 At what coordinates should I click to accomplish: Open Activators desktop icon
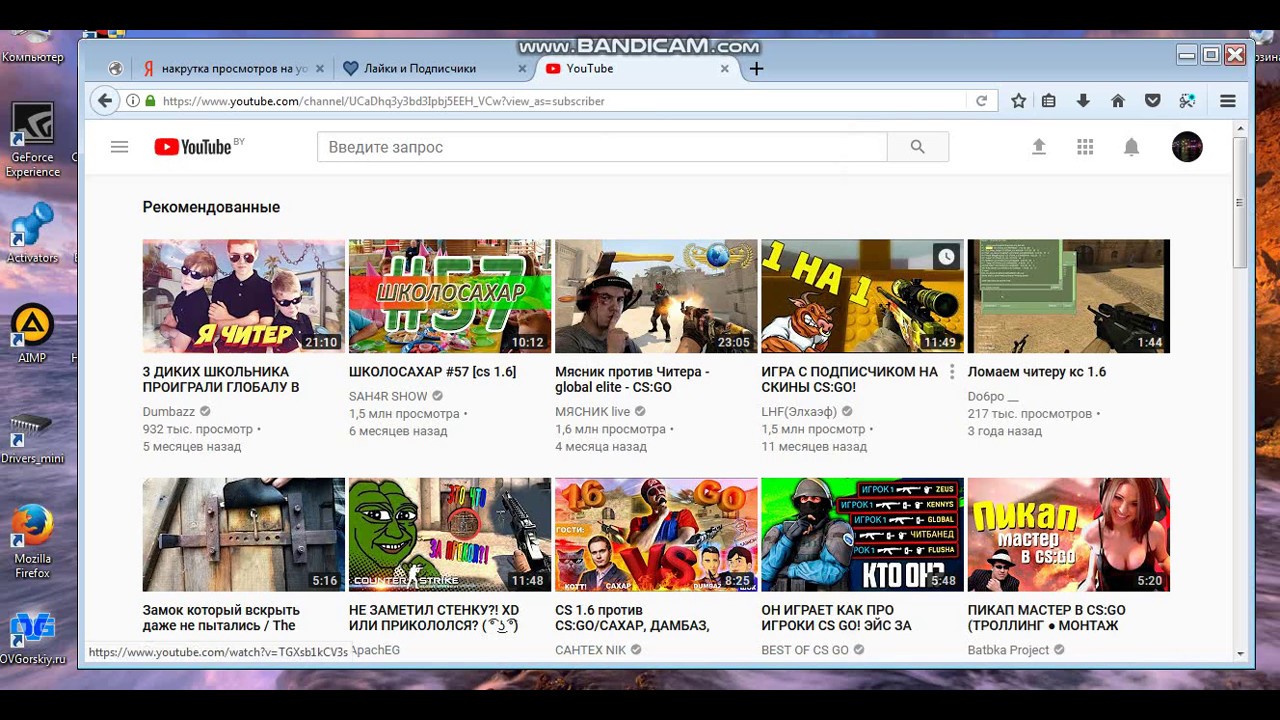coord(32,234)
